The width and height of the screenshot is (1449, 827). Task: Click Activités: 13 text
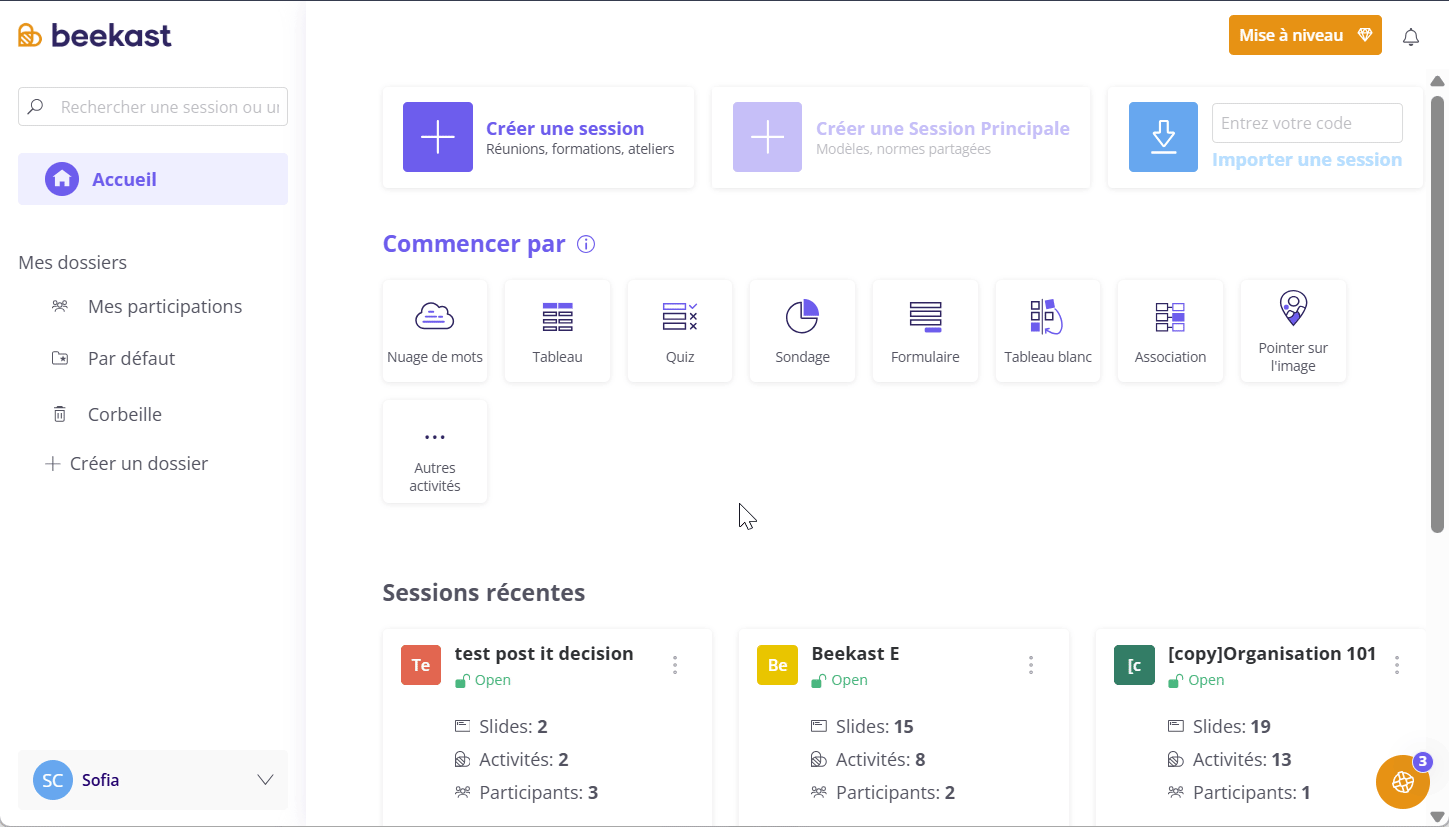point(1242,759)
